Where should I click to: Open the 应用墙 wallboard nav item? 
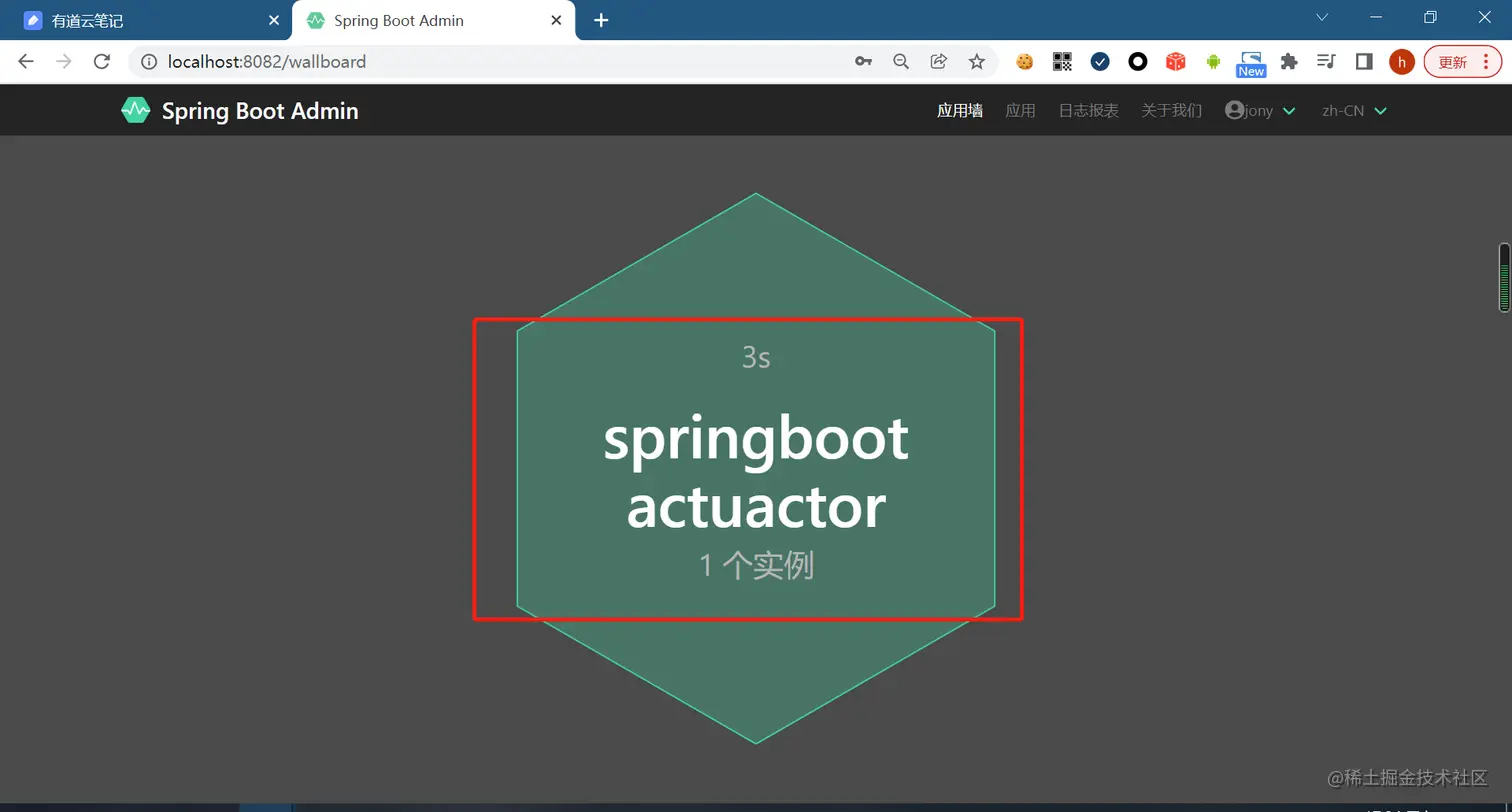click(x=959, y=111)
